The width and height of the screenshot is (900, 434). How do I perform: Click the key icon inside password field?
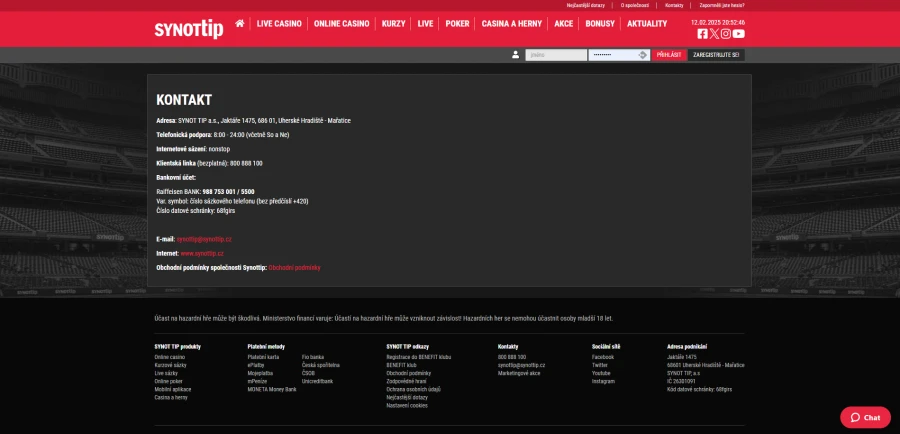tap(642, 55)
